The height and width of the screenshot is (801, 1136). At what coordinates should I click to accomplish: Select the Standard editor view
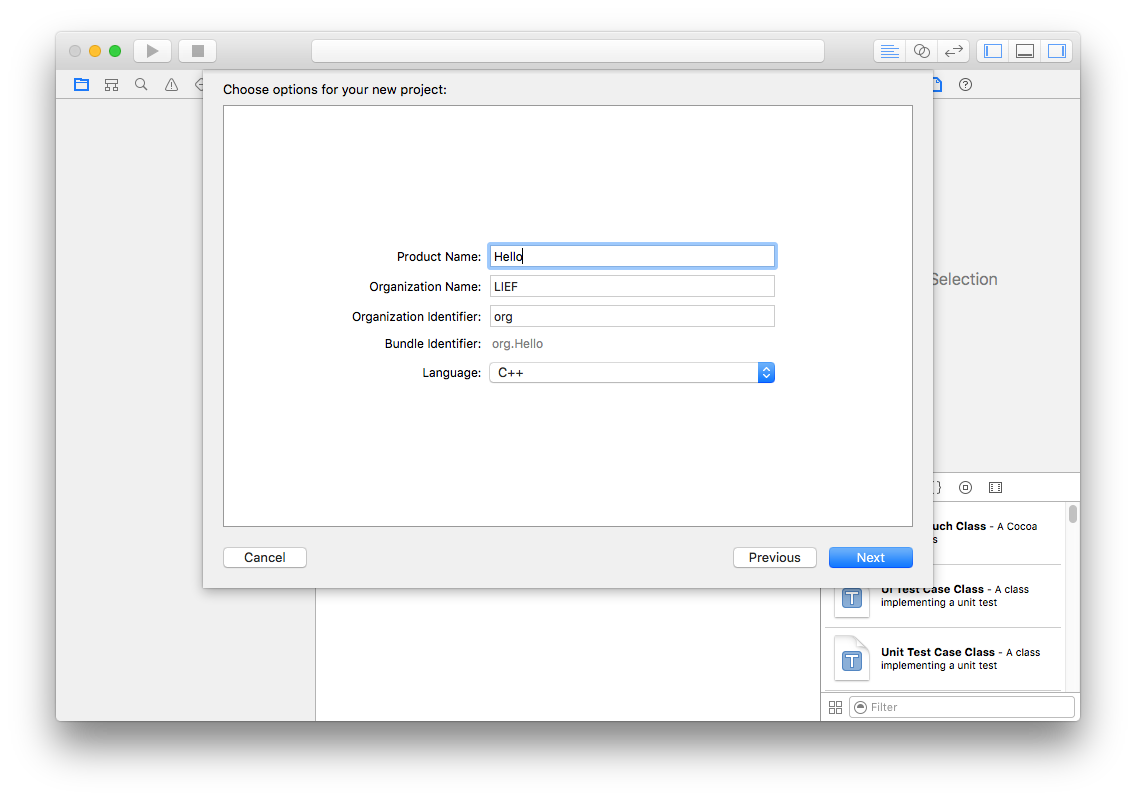pos(889,51)
